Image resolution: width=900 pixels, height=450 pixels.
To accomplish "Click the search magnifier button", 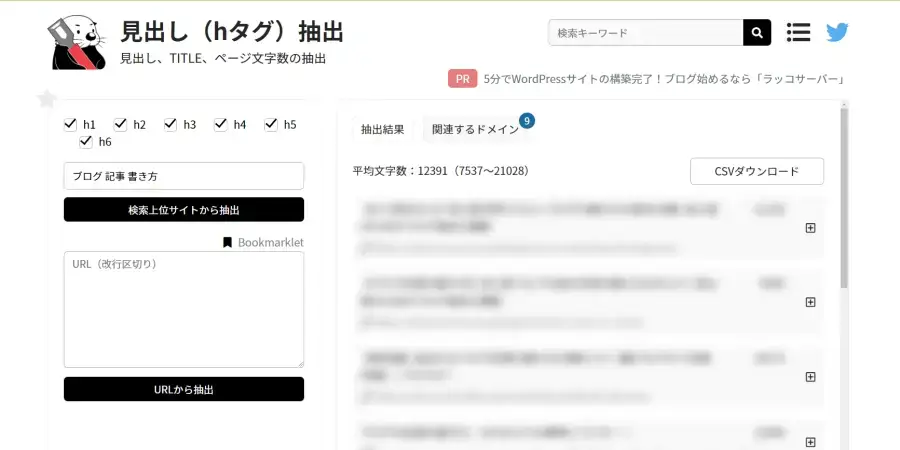I will pos(757,33).
